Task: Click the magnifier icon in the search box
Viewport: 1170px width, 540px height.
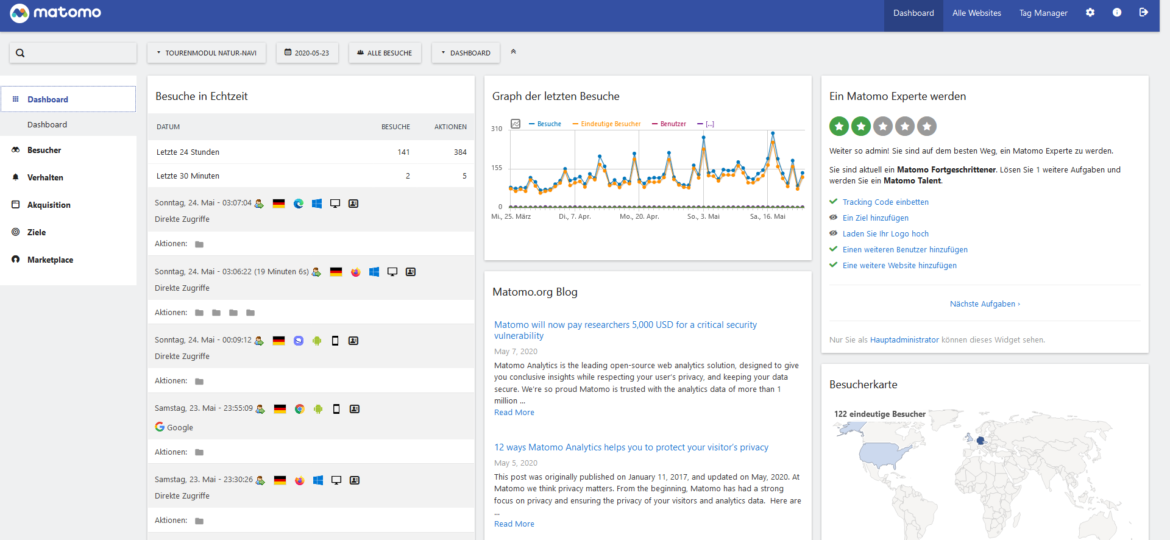Action: (x=20, y=53)
